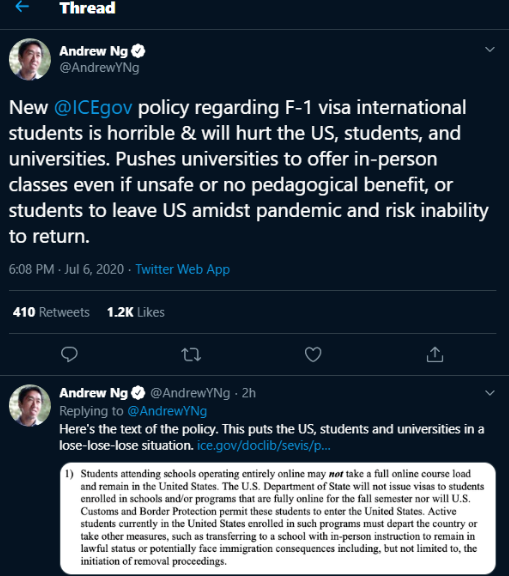Retweet the main tweet

pos(191,355)
